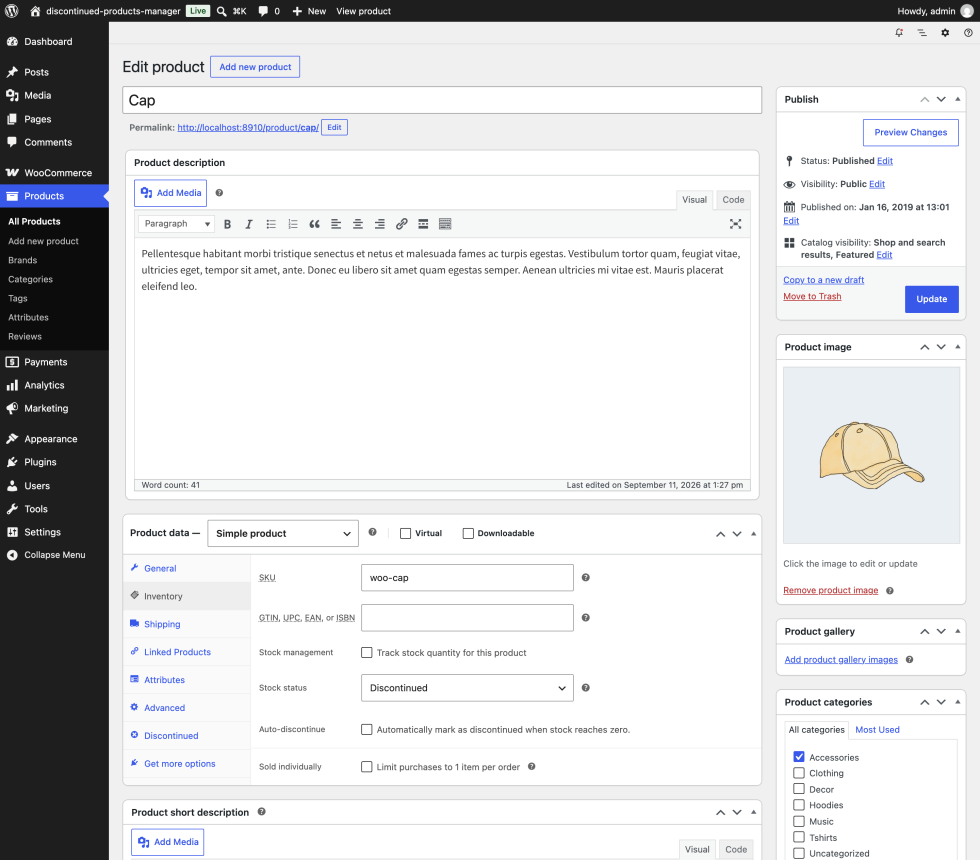Screen dimensions: 980x860
Task: Toggle the editor toolbar toggle icon
Action: click(445, 224)
